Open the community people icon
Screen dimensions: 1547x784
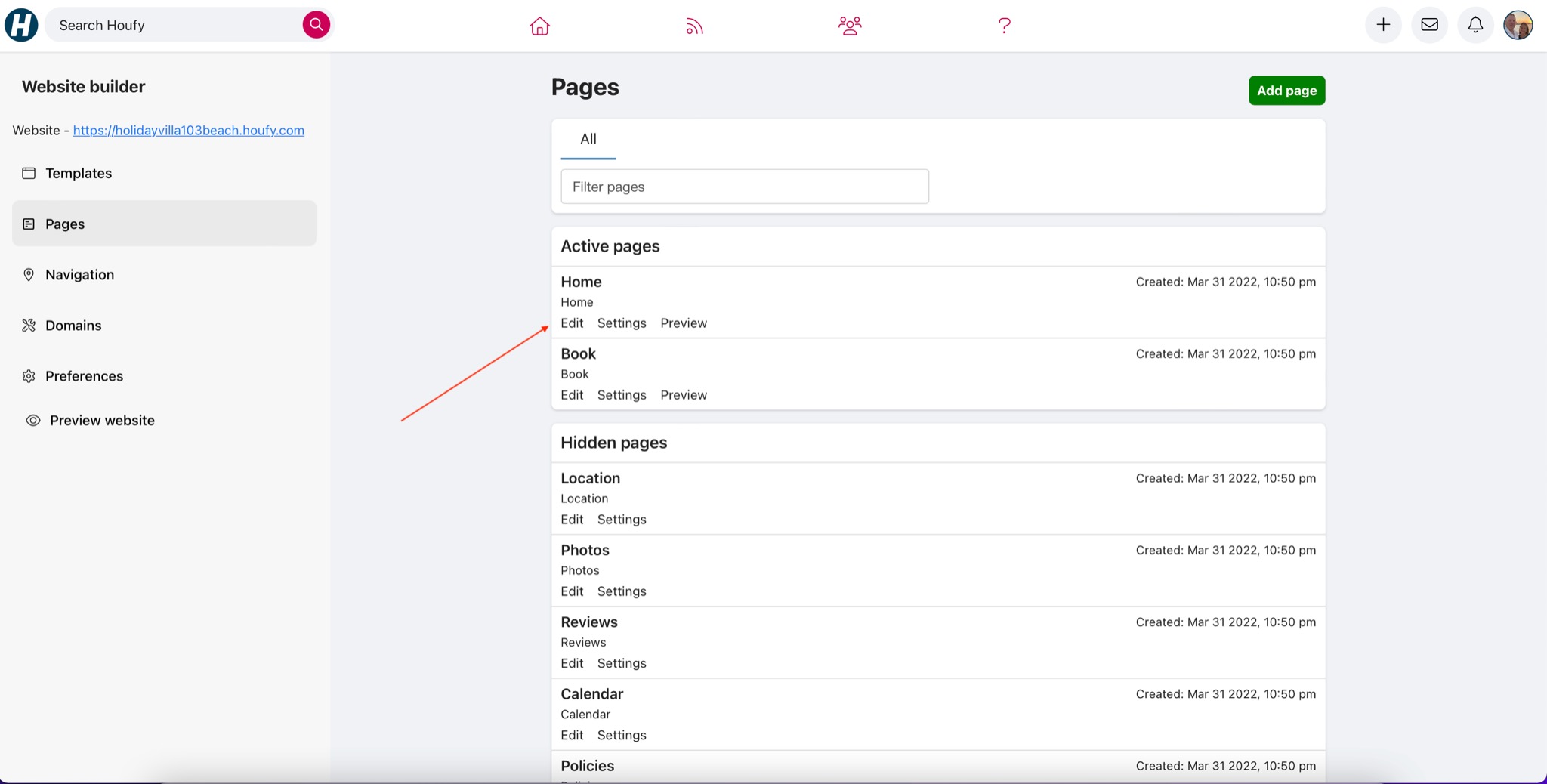click(850, 26)
